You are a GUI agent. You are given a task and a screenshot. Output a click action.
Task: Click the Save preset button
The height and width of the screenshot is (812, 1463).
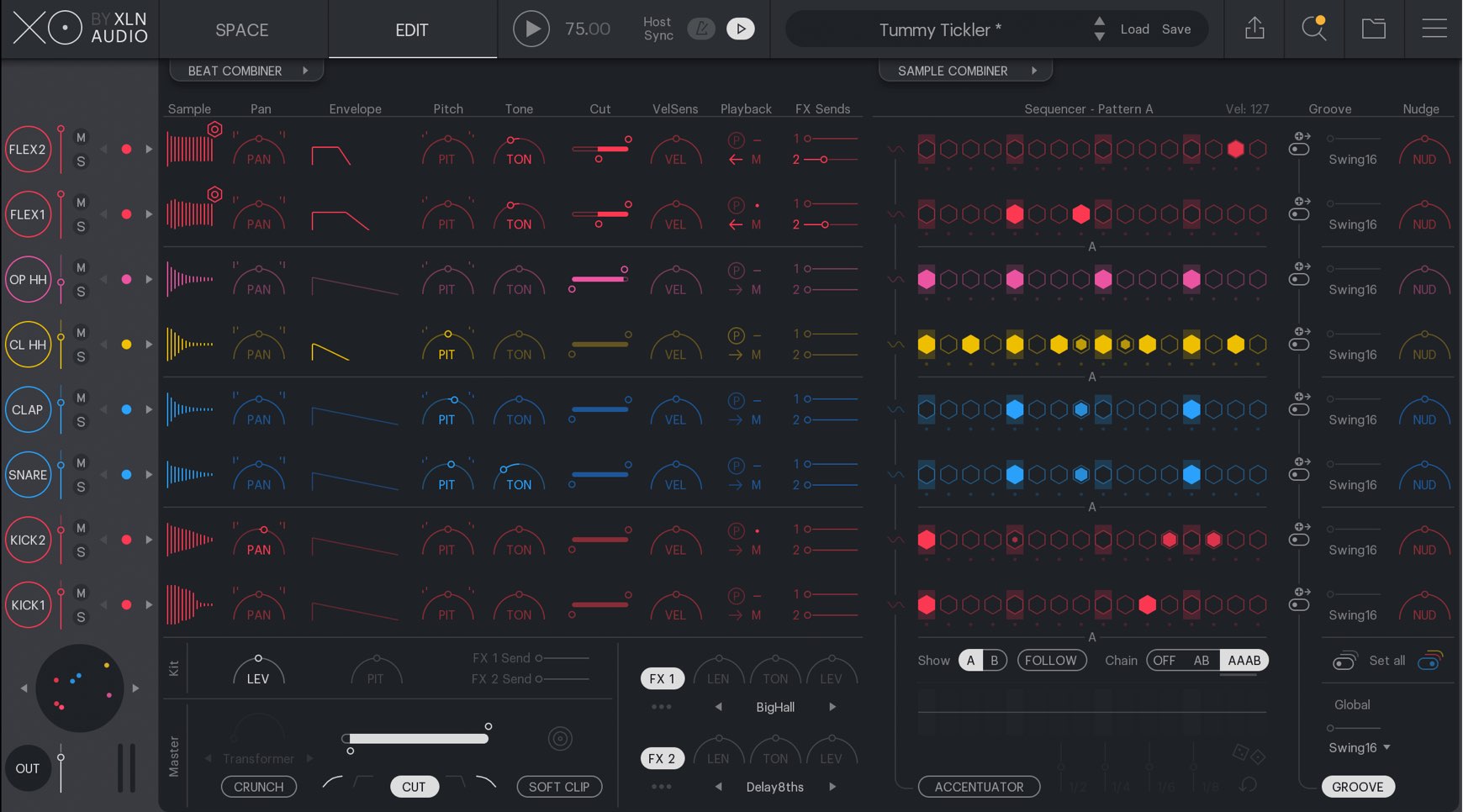point(1176,29)
